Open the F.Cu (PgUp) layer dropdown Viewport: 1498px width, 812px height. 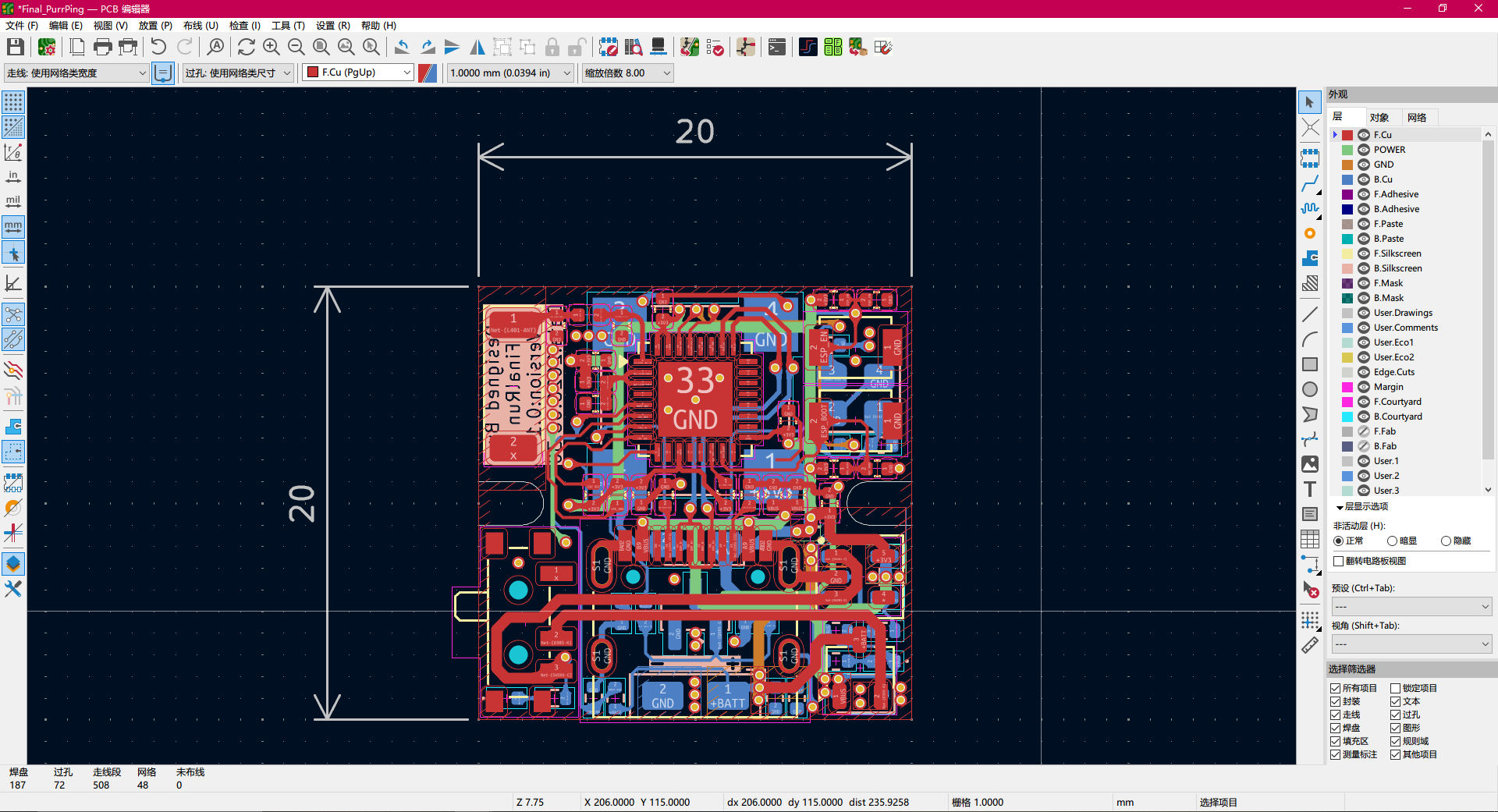pos(357,73)
